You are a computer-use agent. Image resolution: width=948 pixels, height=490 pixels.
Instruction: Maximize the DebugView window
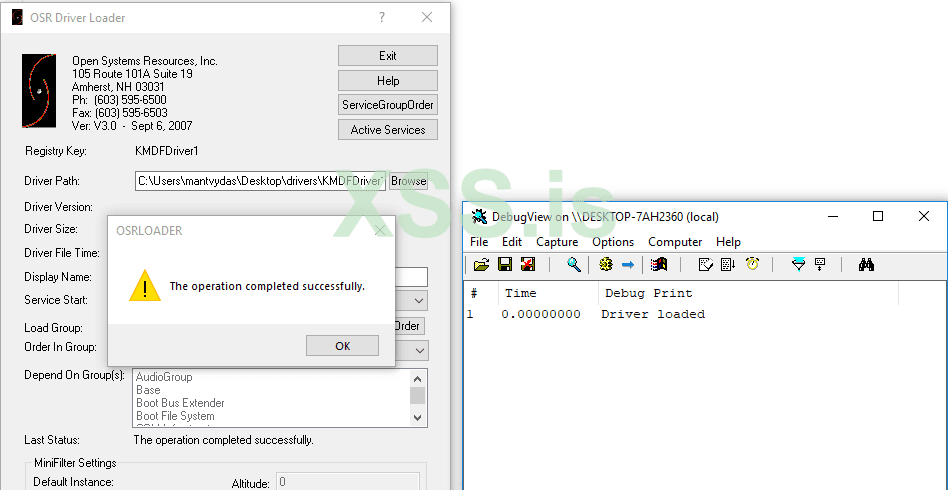click(878, 216)
